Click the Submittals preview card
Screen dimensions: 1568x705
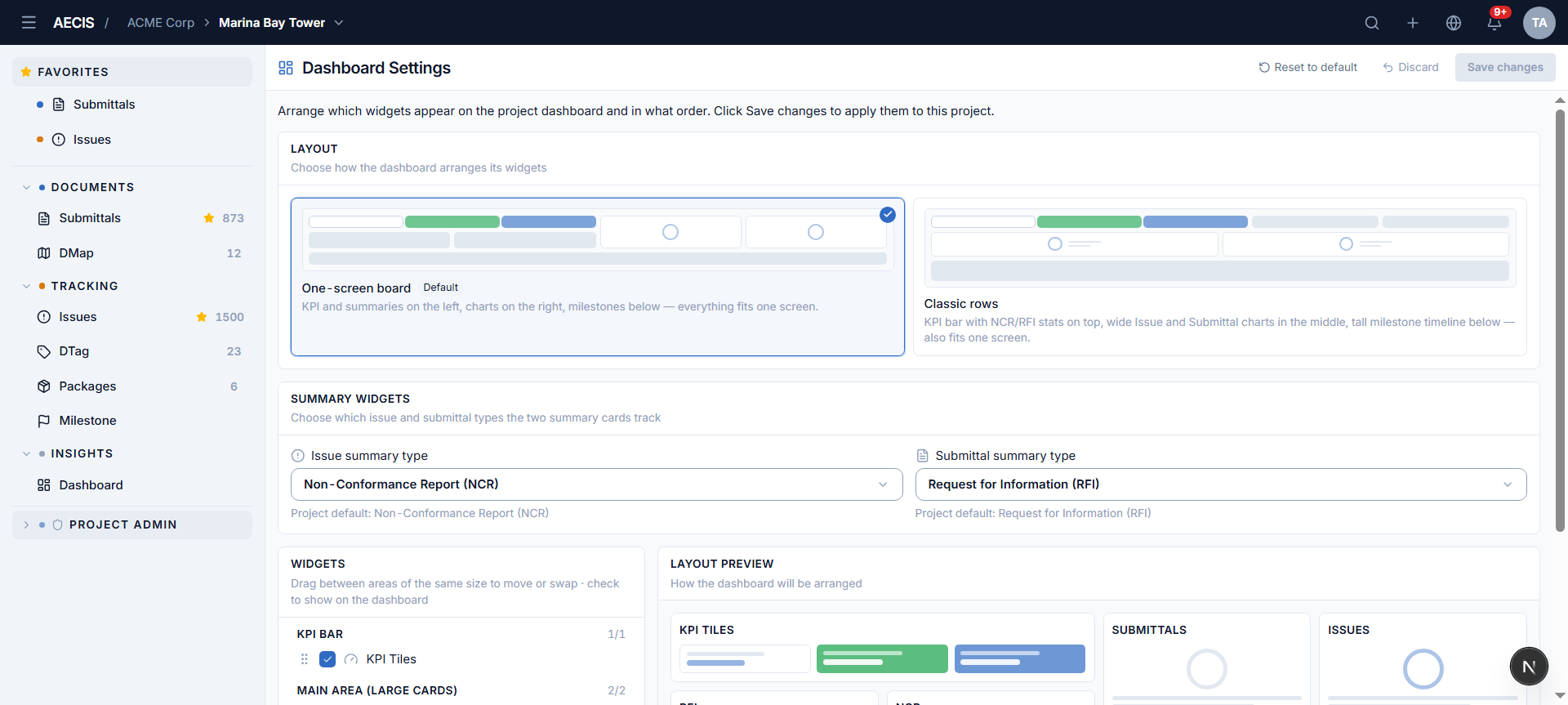point(1207,658)
